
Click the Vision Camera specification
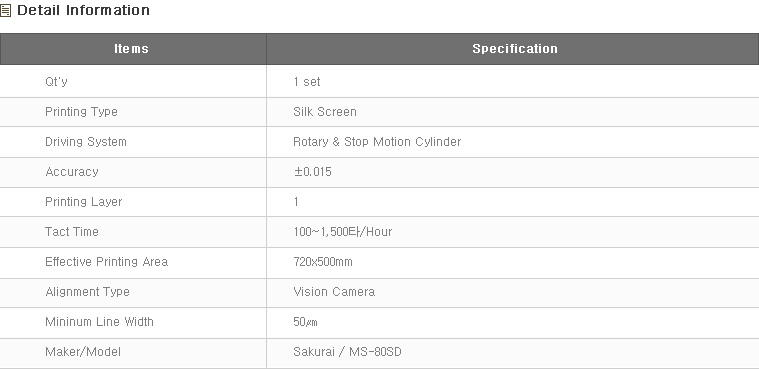coord(334,292)
